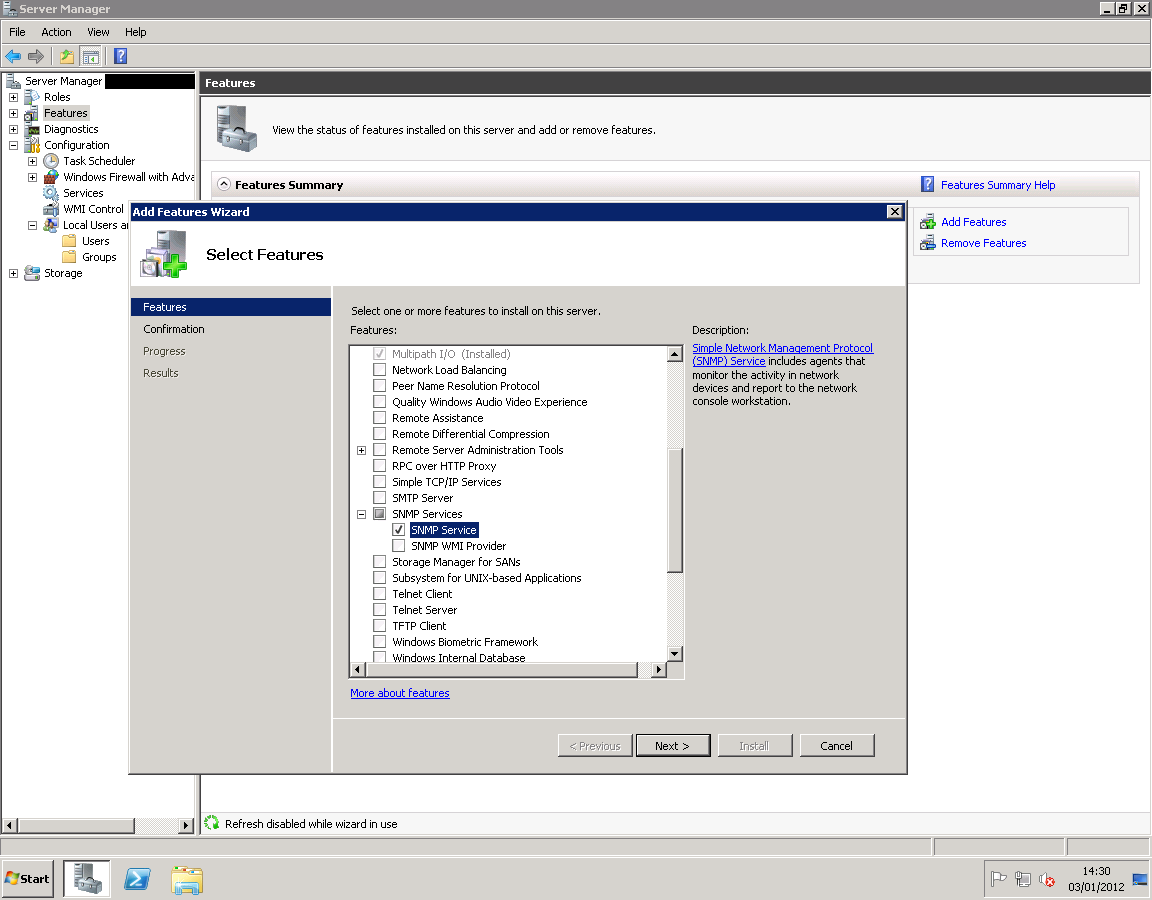Image resolution: width=1152 pixels, height=900 pixels.
Task: Expand the Diagnostics tree node
Action: coord(13,129)
